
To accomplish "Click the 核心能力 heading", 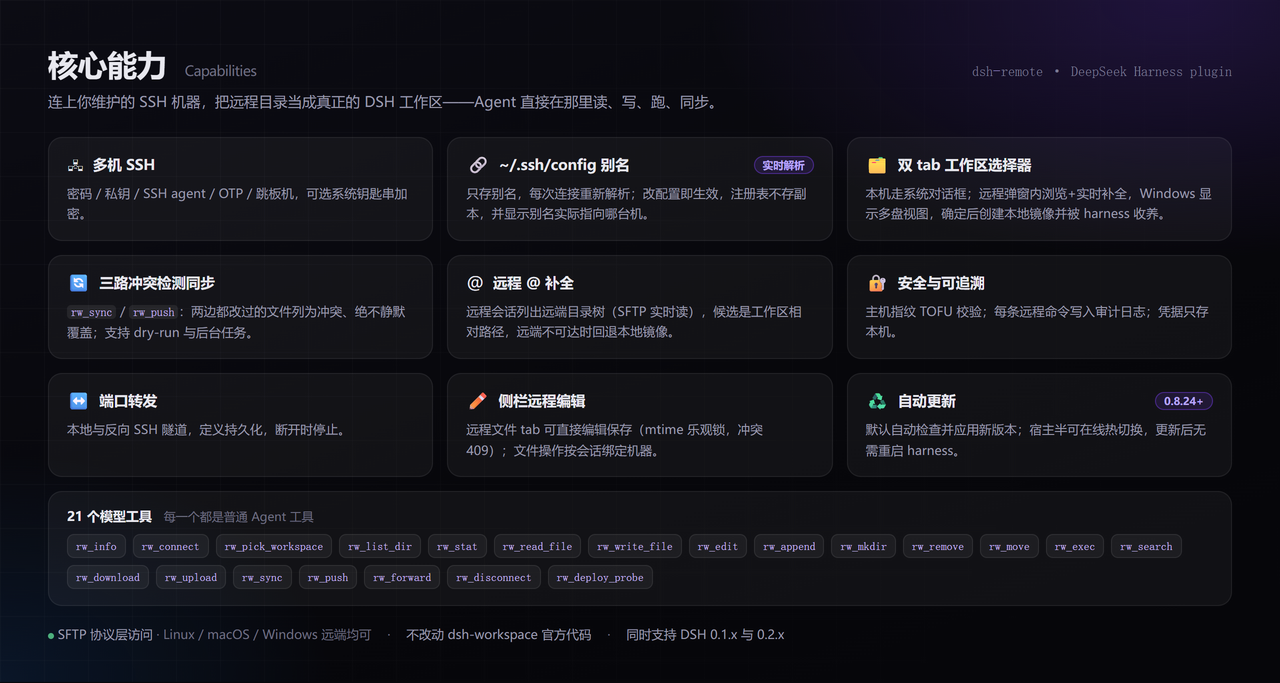I will (x=107, y=66).
